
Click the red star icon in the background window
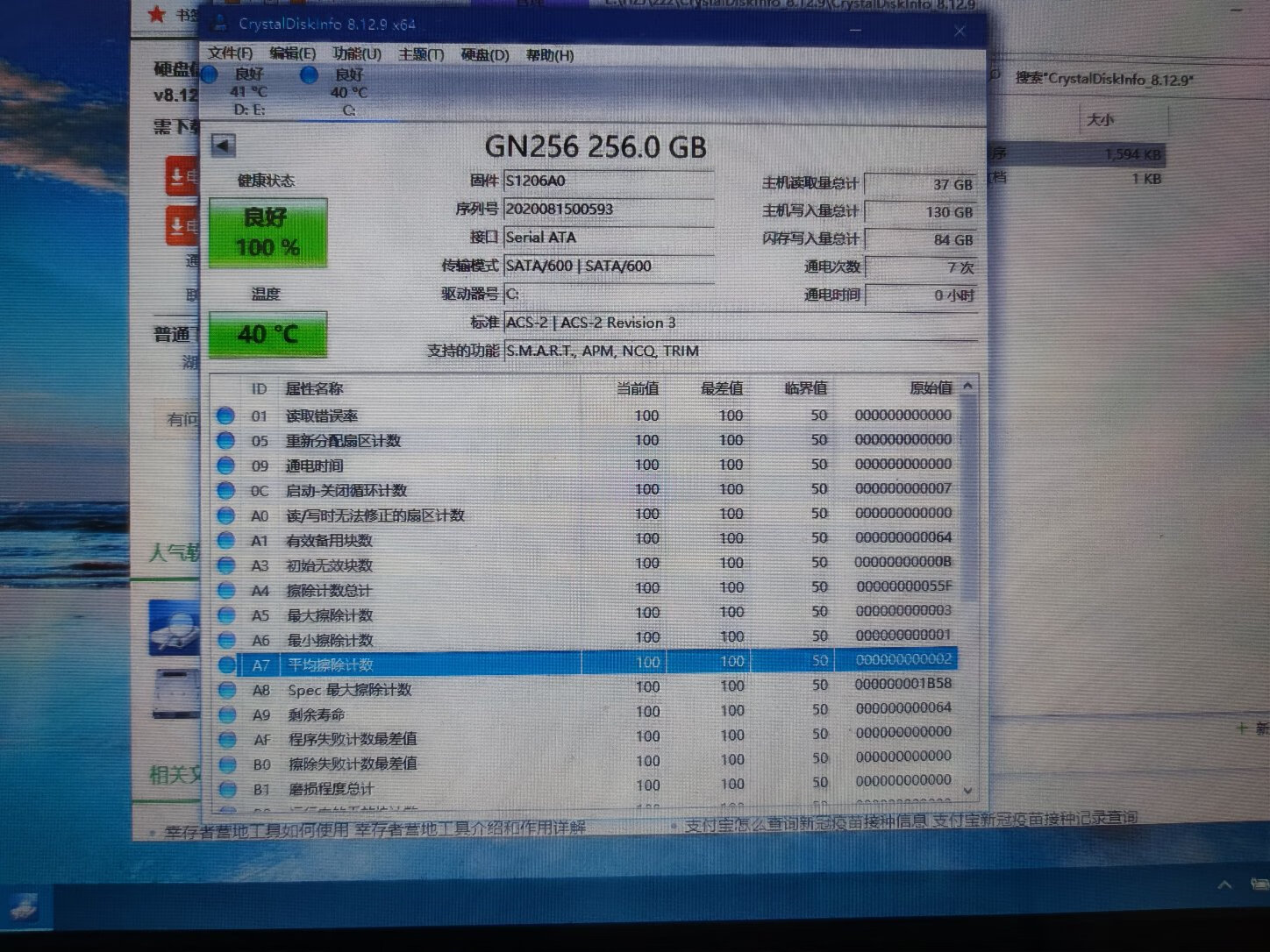click(x=157, y=13)
